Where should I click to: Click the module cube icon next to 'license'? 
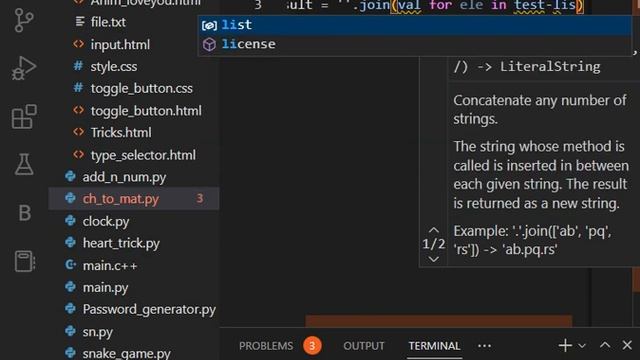click(x=209, y=44)
